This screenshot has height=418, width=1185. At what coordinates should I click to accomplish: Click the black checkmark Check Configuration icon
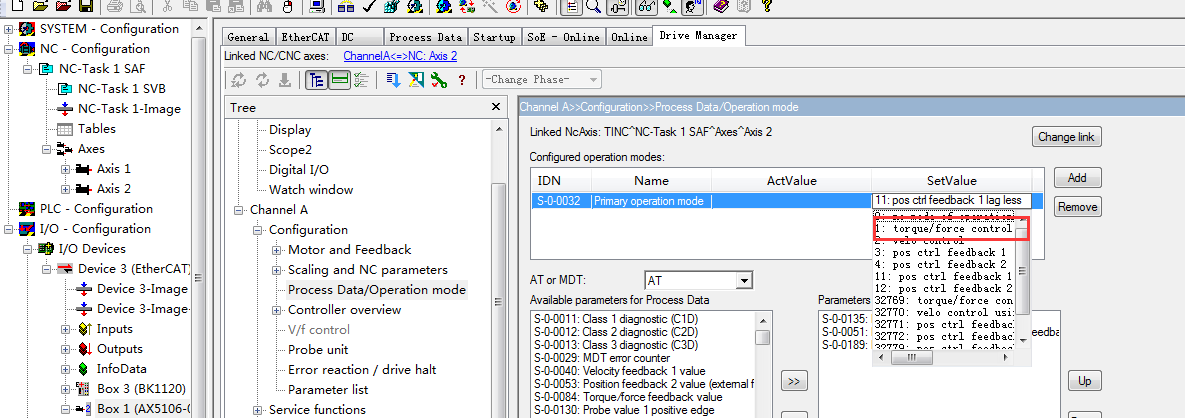click(x=369, y=7)
